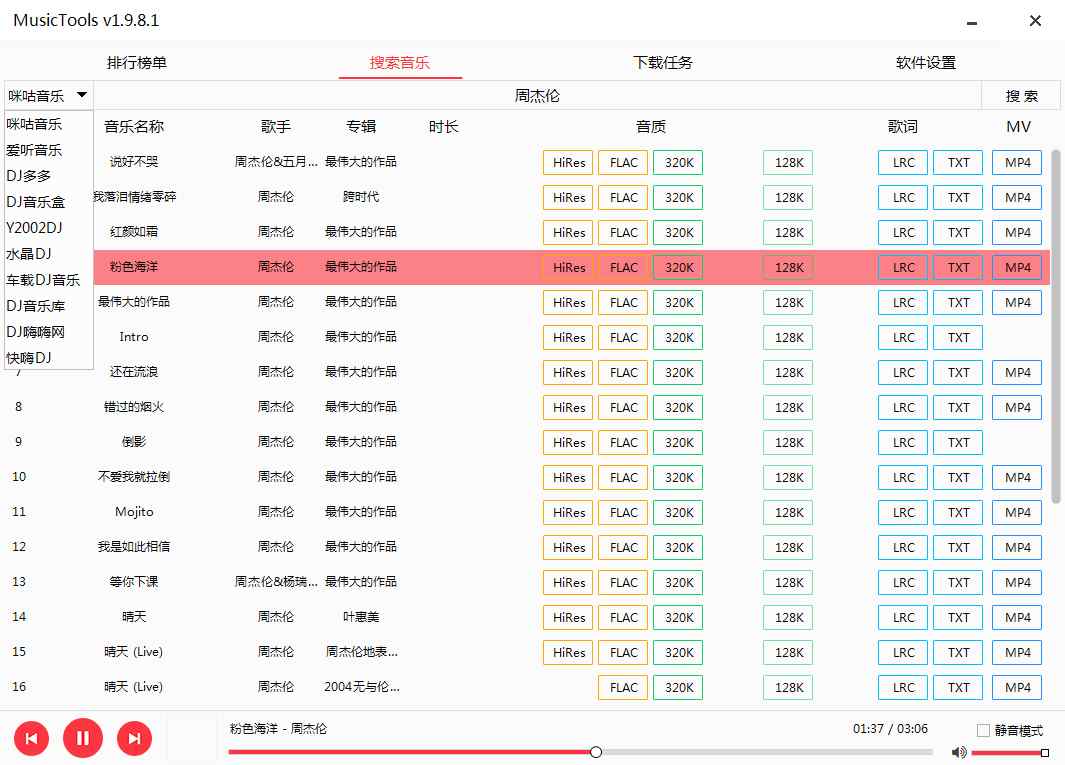1065x765 pixels.
Task: Download HiRes for 说好不哭
Action: tap(568, 162)
